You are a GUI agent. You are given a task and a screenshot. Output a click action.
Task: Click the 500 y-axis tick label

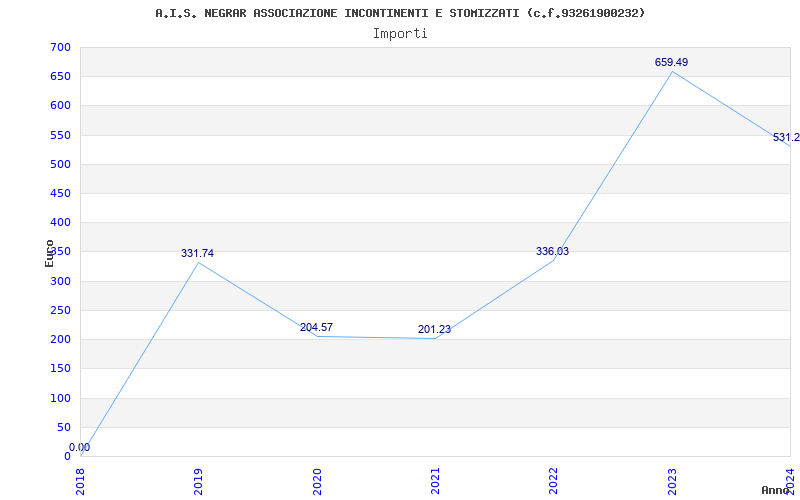(60, 164)
